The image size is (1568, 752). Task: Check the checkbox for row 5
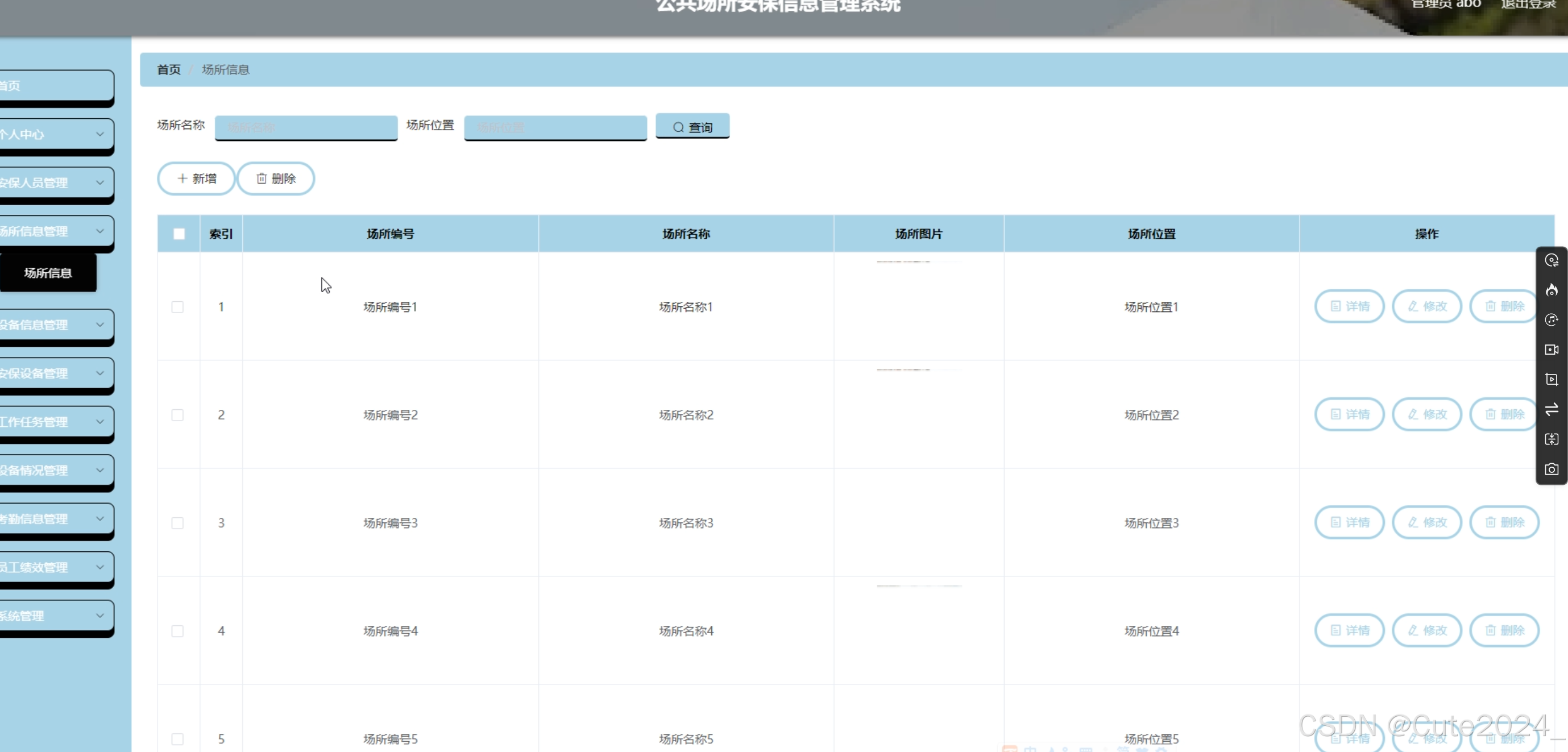coord(177,739)
